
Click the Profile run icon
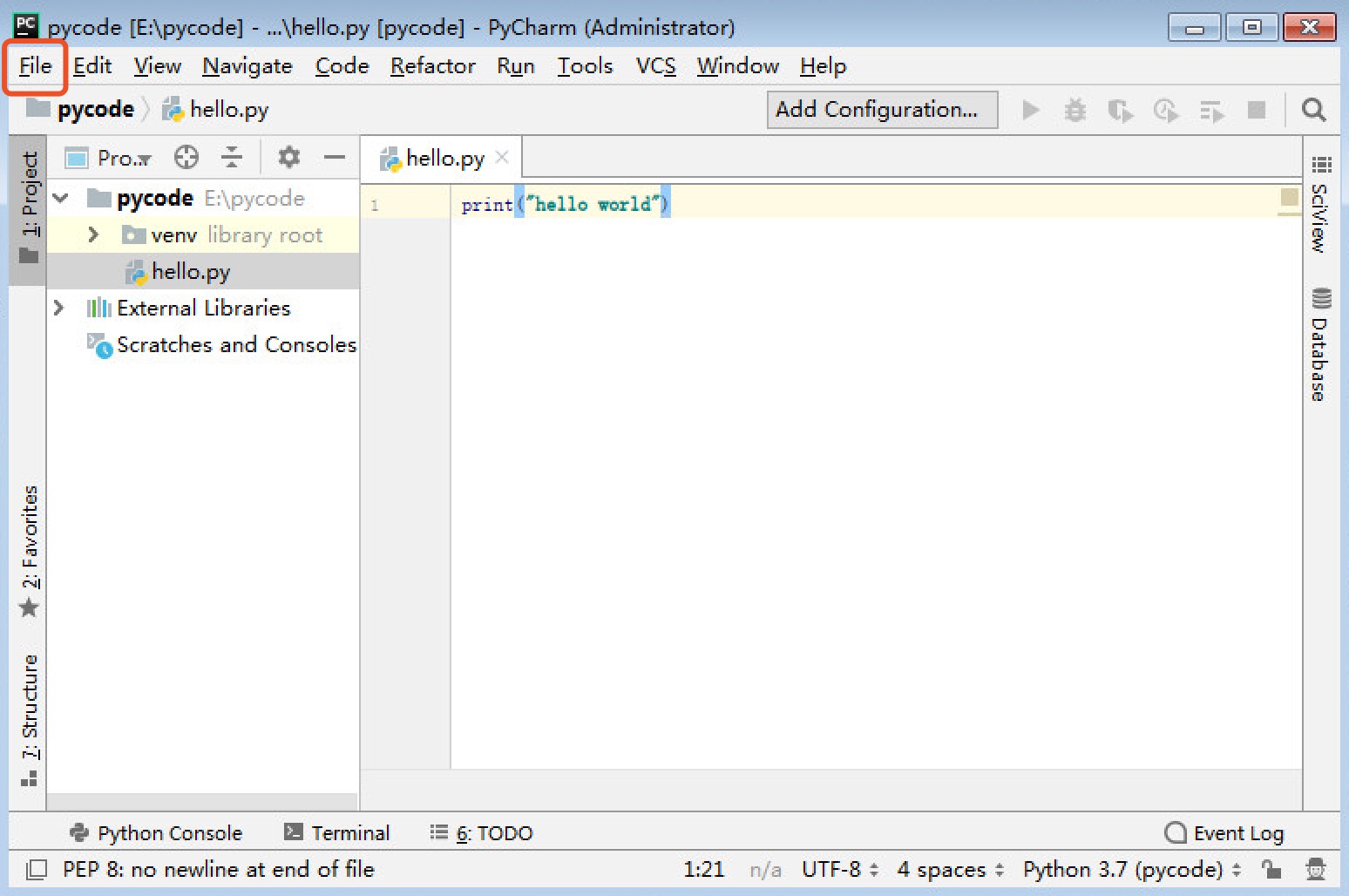tap(1165, 111)
